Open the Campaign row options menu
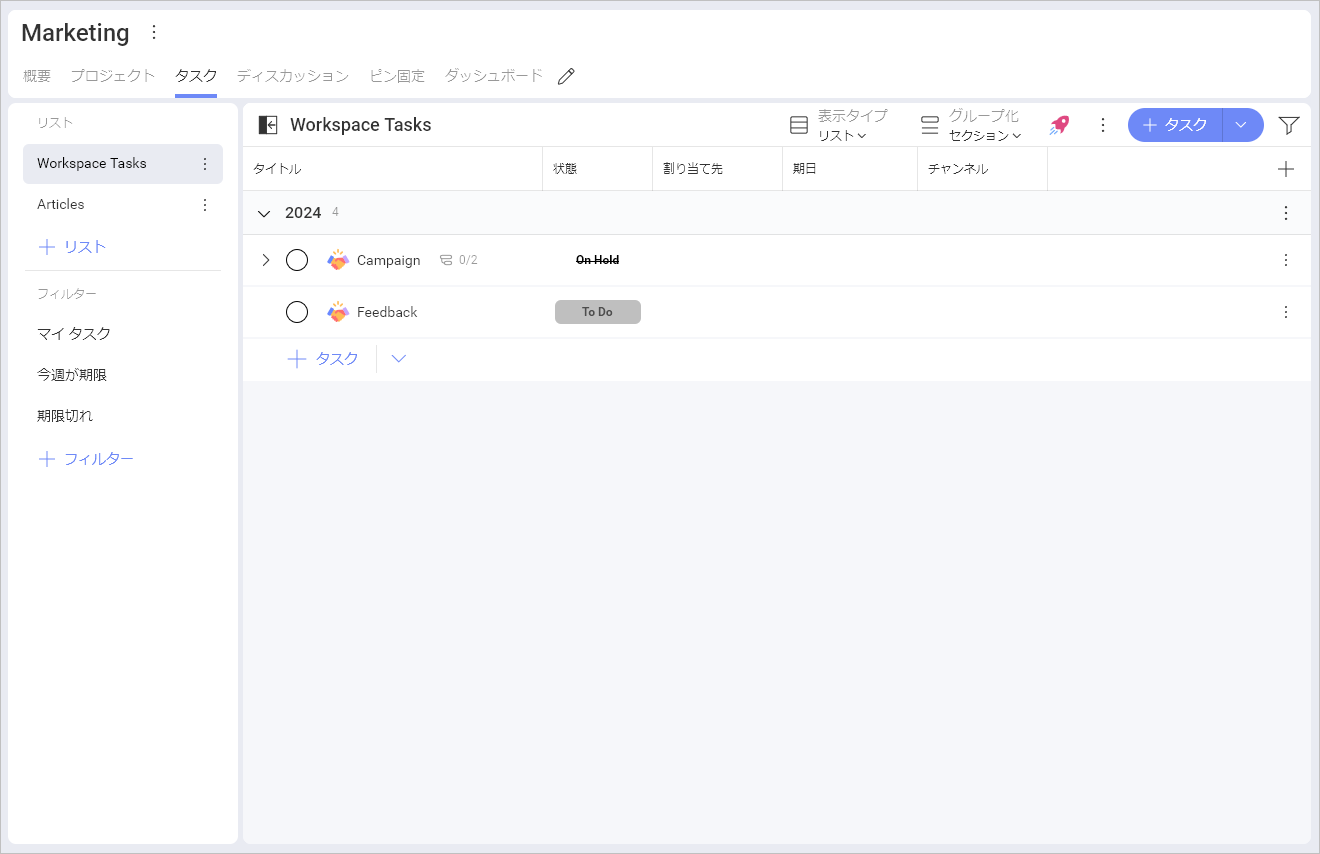This screenshot has height=854, width=1320. (x=1286, y=260)
